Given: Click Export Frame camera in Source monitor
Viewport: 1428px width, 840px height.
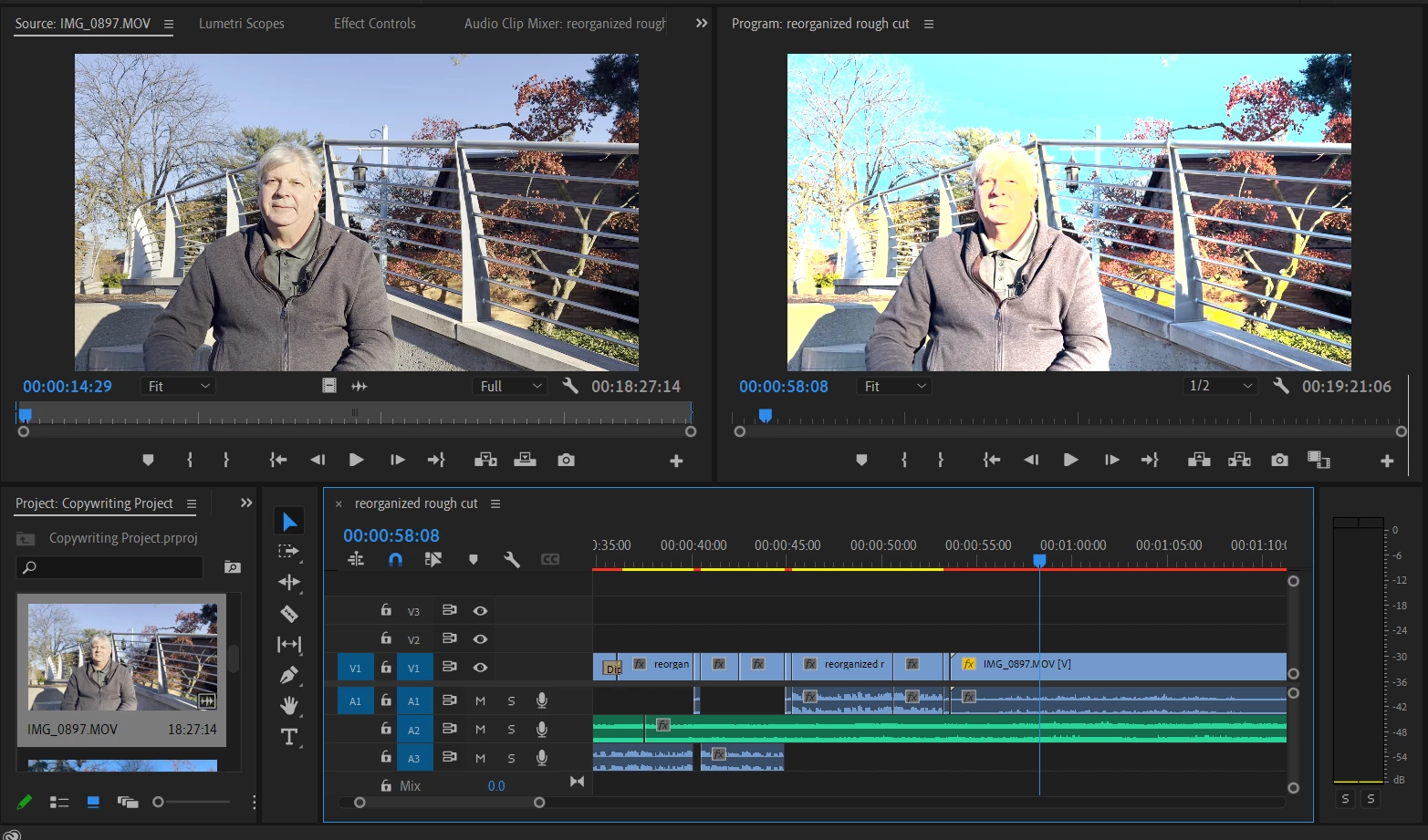Looking at the screenshot, I should click(567, 460).
